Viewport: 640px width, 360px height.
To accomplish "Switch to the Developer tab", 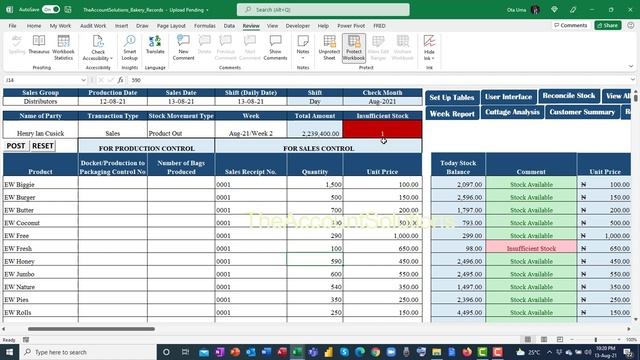I will point(298,26).
